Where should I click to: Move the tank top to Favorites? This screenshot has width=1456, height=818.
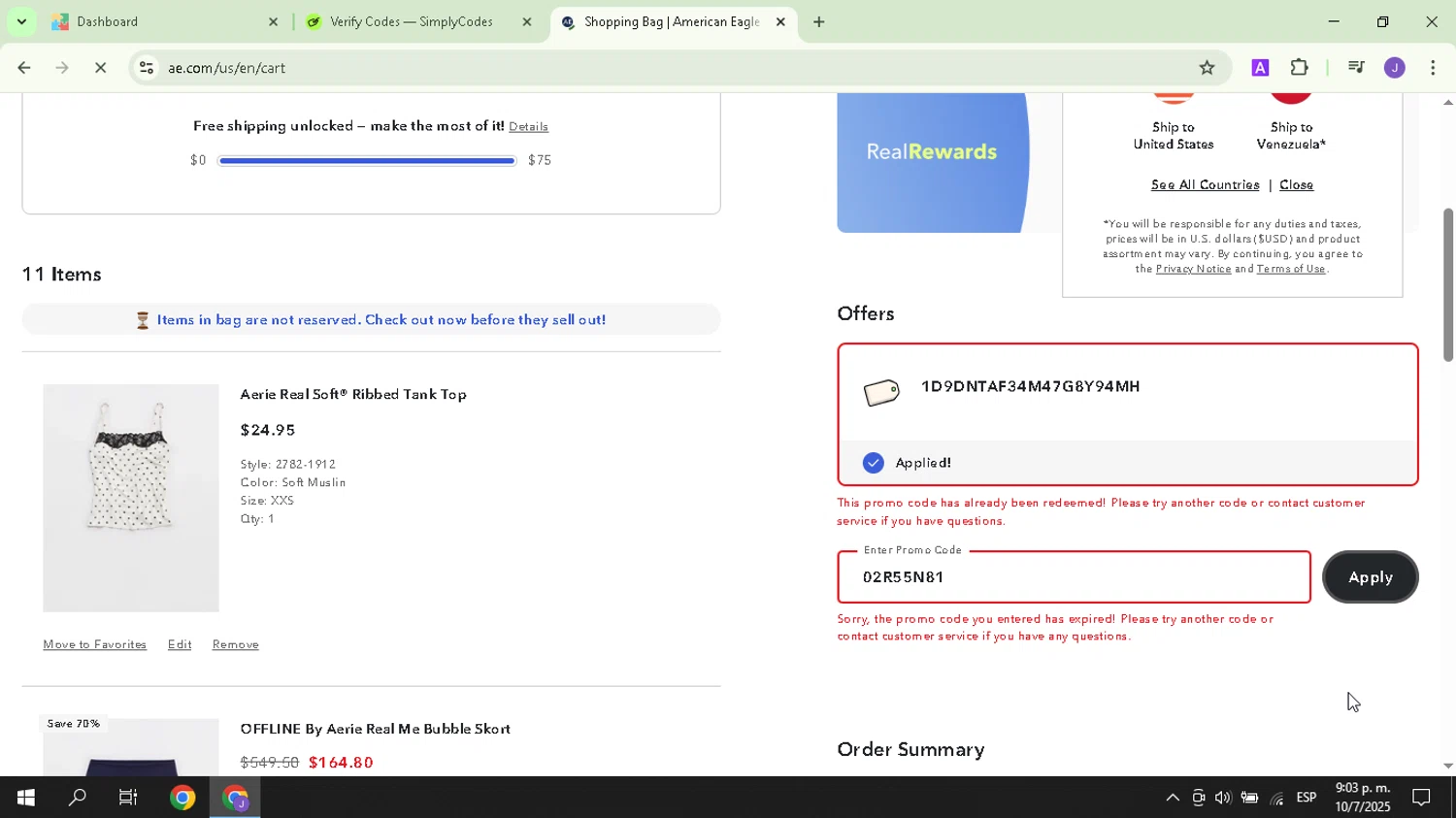(x=95, y=644)
